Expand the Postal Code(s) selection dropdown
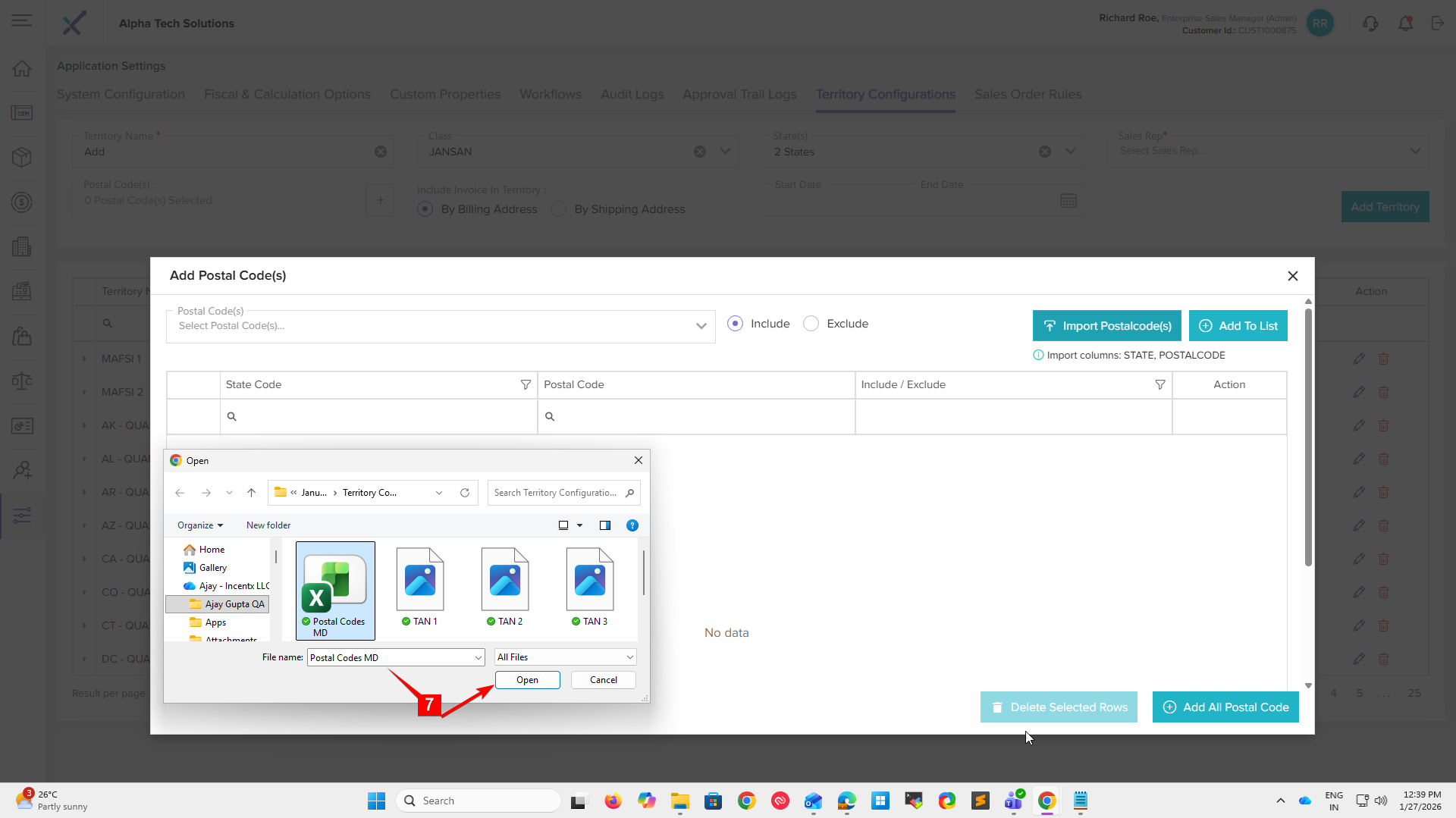 (701, 326)
